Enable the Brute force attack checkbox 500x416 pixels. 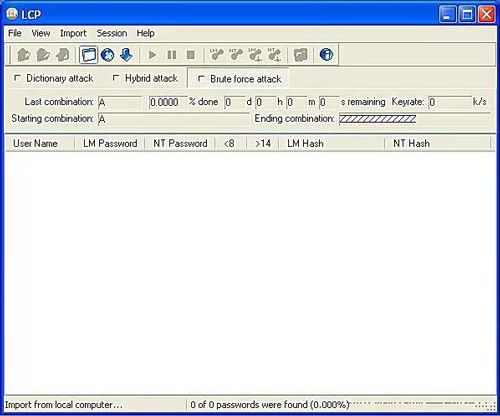(201, 79)
